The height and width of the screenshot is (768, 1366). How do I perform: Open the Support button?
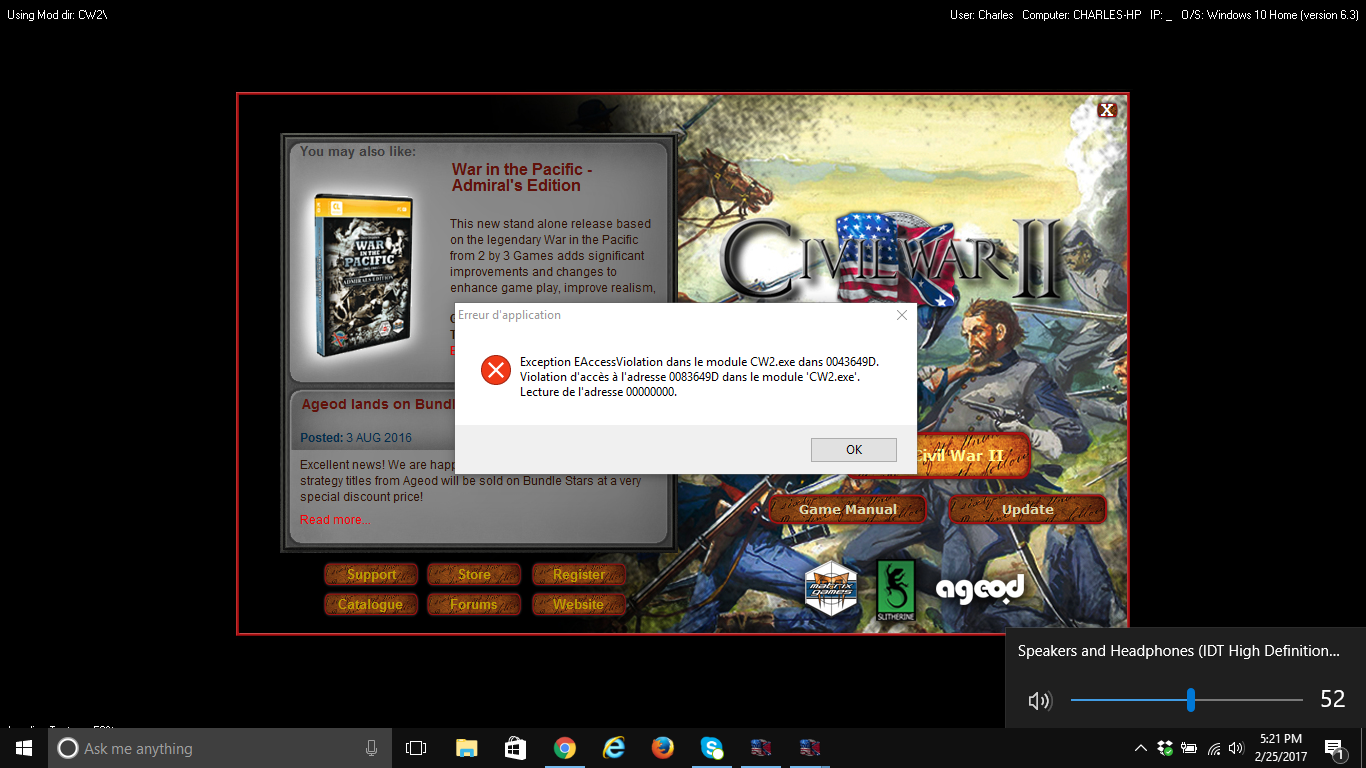(371, 574)
